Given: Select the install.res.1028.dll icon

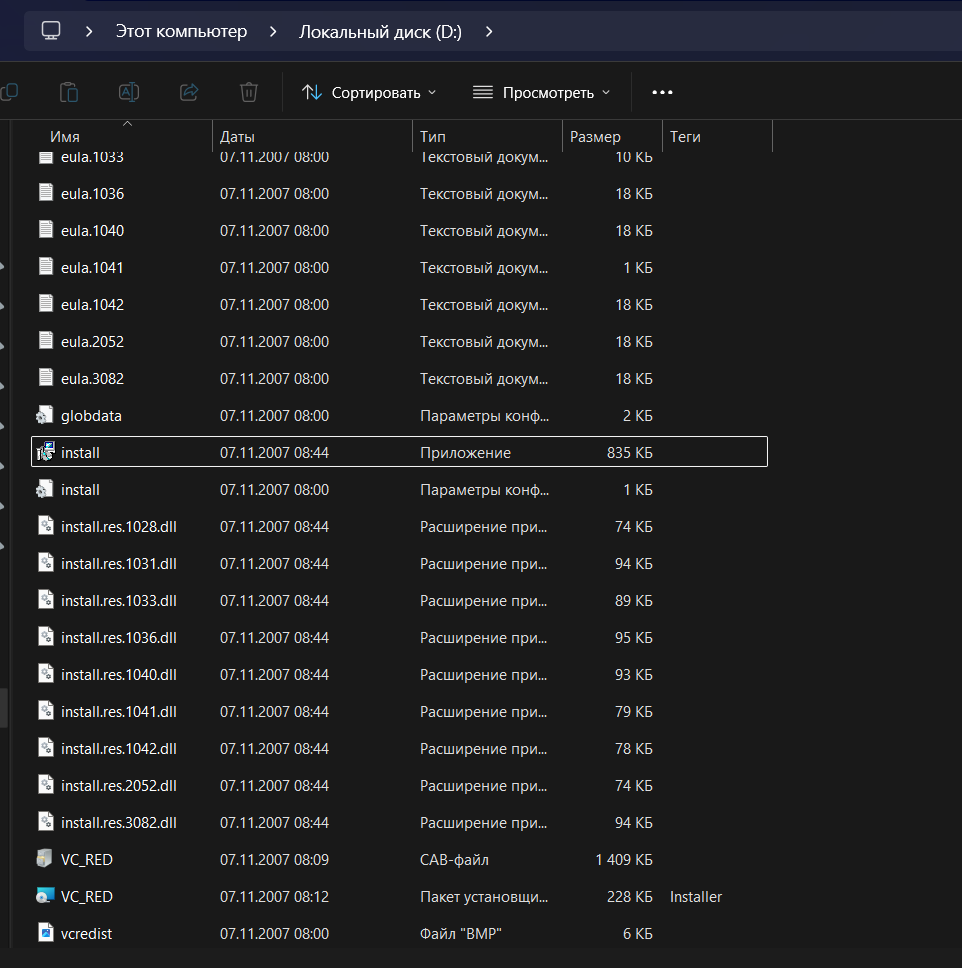Looking at the screenshot, I should (x=46, y=526).
